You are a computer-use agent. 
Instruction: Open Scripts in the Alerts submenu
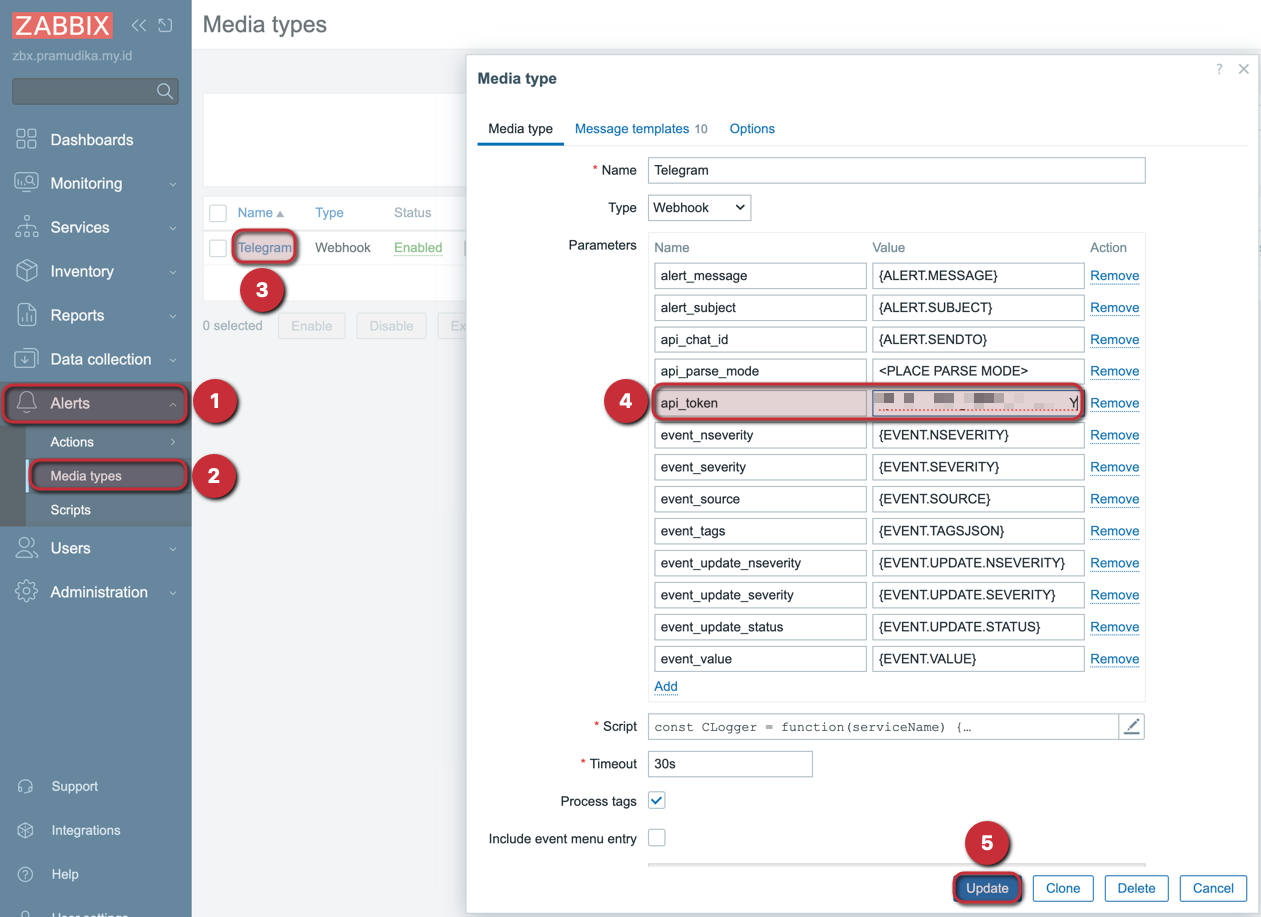pos(70,510)
